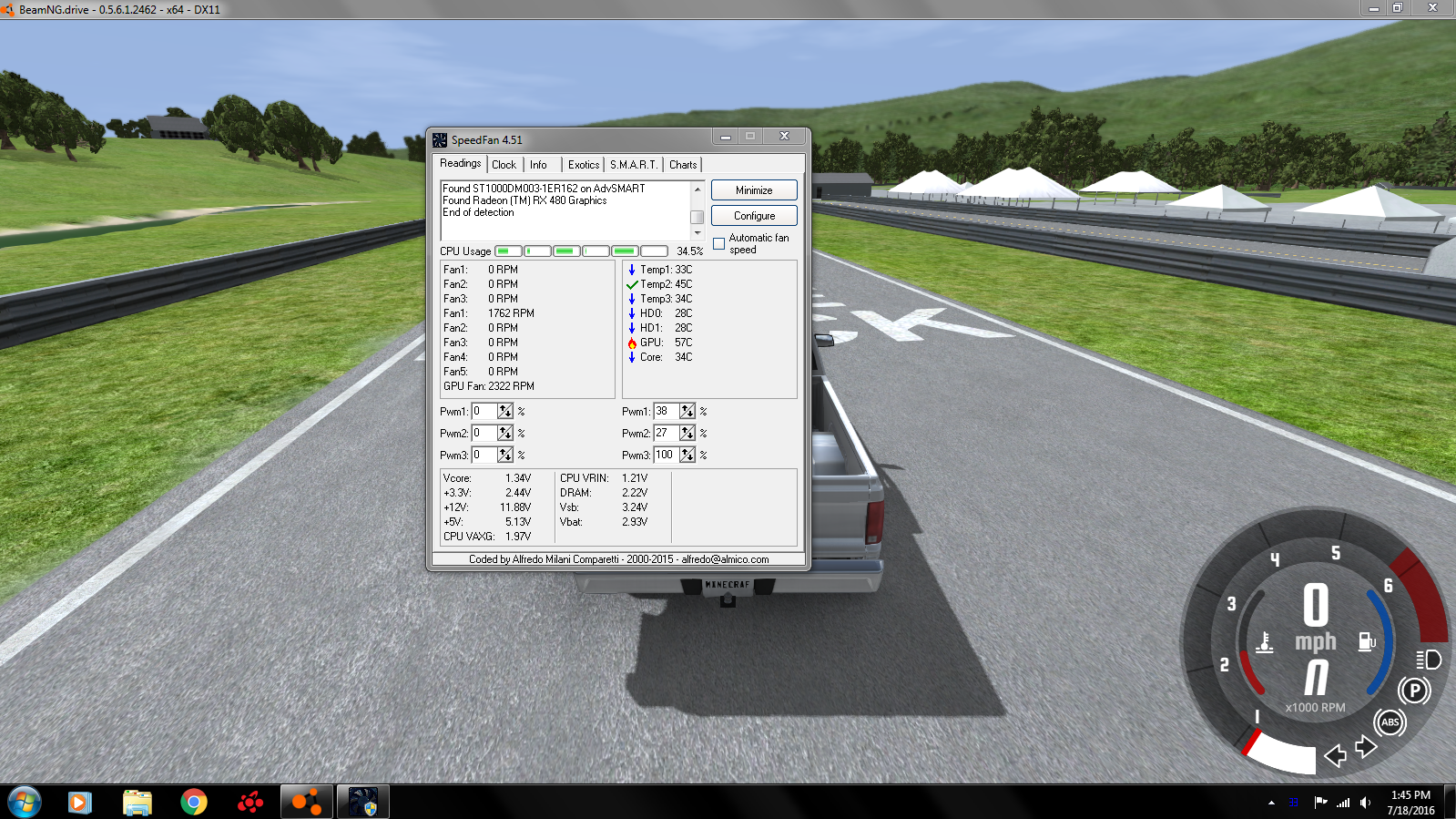
Task: Click the down arrow icon beside HD0
Action: pyautogui.click(x=632, y=313)
